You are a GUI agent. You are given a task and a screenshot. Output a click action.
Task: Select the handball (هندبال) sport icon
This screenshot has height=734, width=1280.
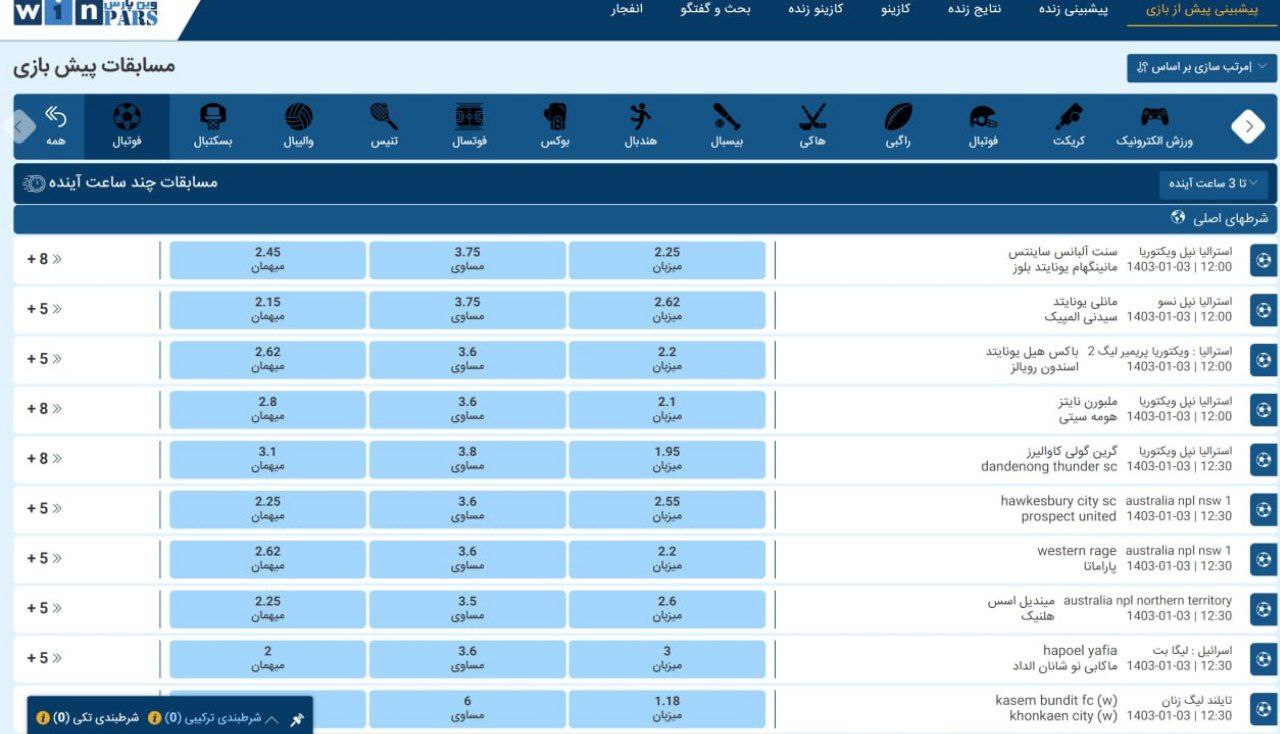640,118
